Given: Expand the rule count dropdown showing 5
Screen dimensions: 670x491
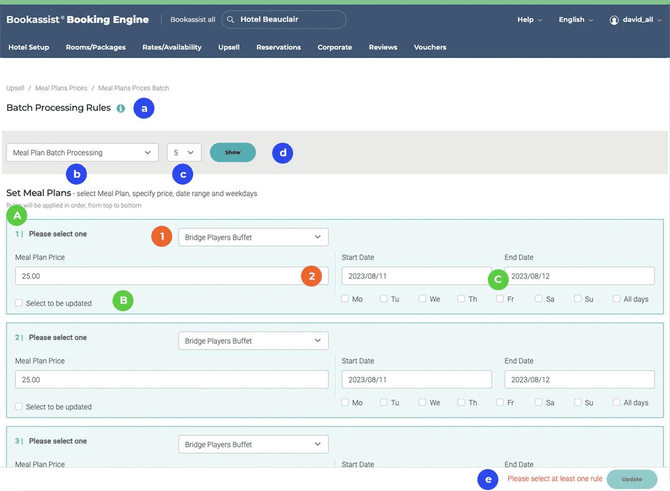Looking at the screenshot, I should pos(184,153).
